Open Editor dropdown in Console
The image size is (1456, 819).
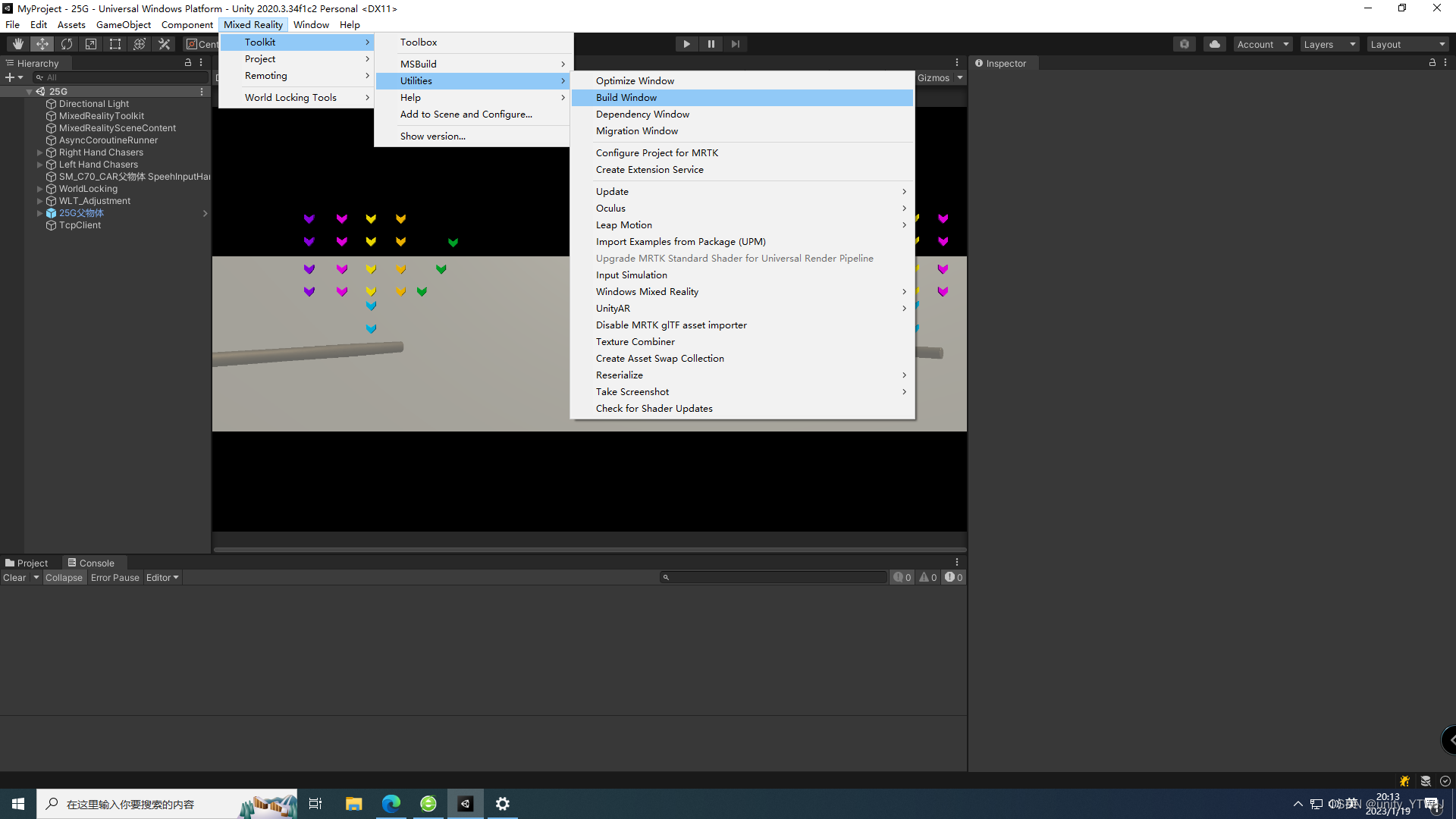tap(162, 578)
